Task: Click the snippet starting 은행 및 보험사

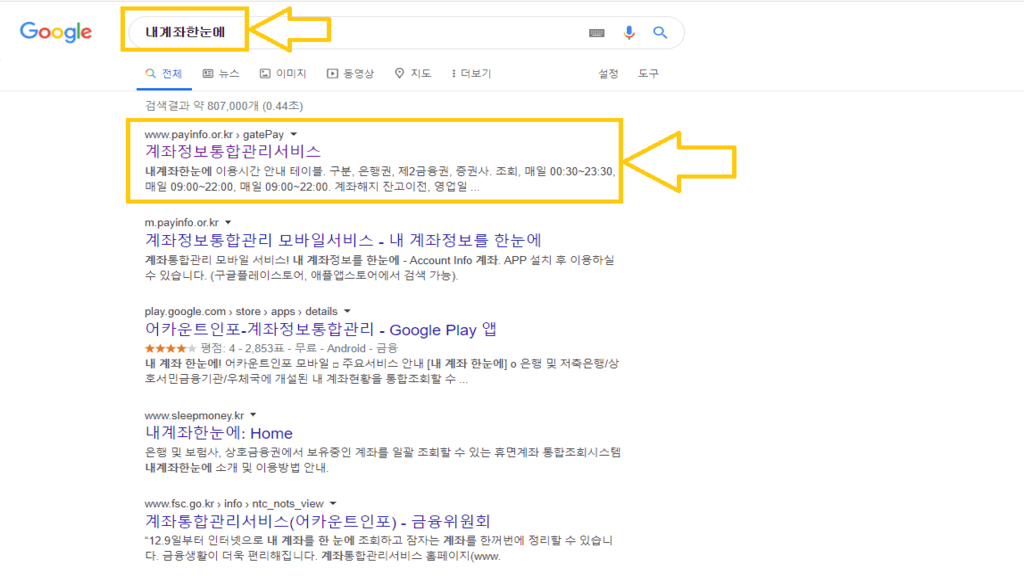Action: tap(382, 460)
